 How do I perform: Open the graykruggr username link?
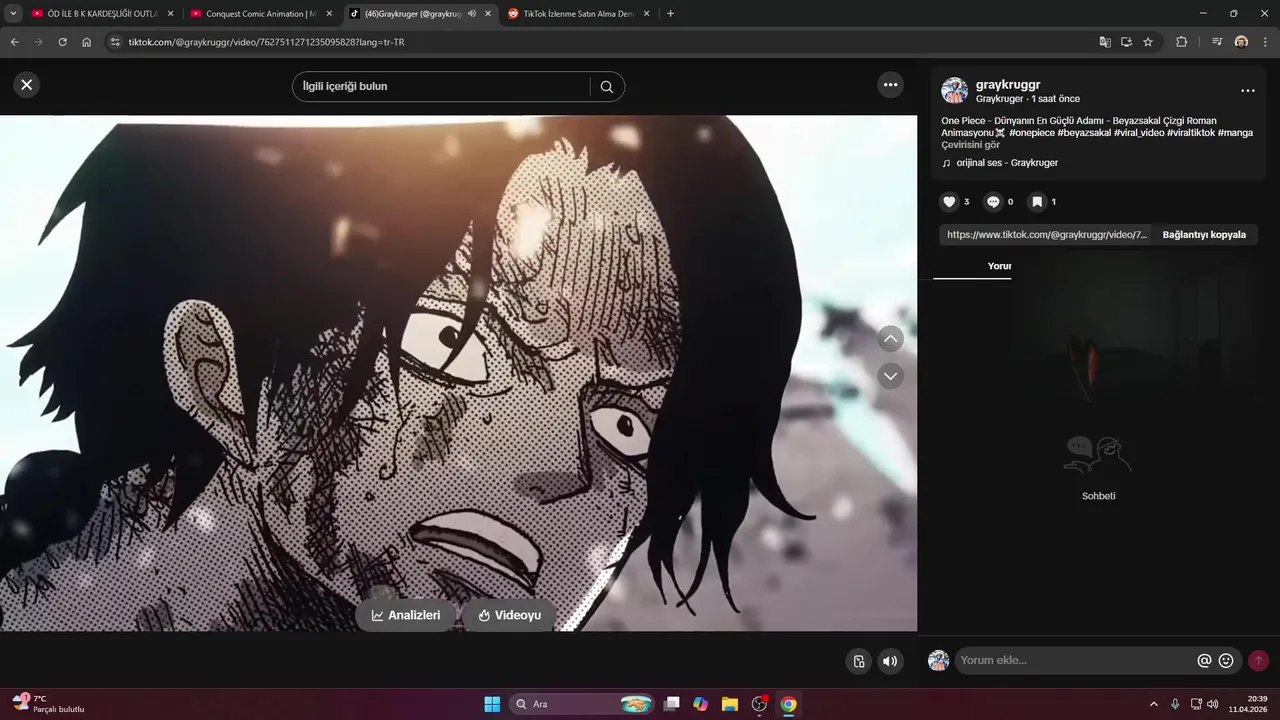1008,85
